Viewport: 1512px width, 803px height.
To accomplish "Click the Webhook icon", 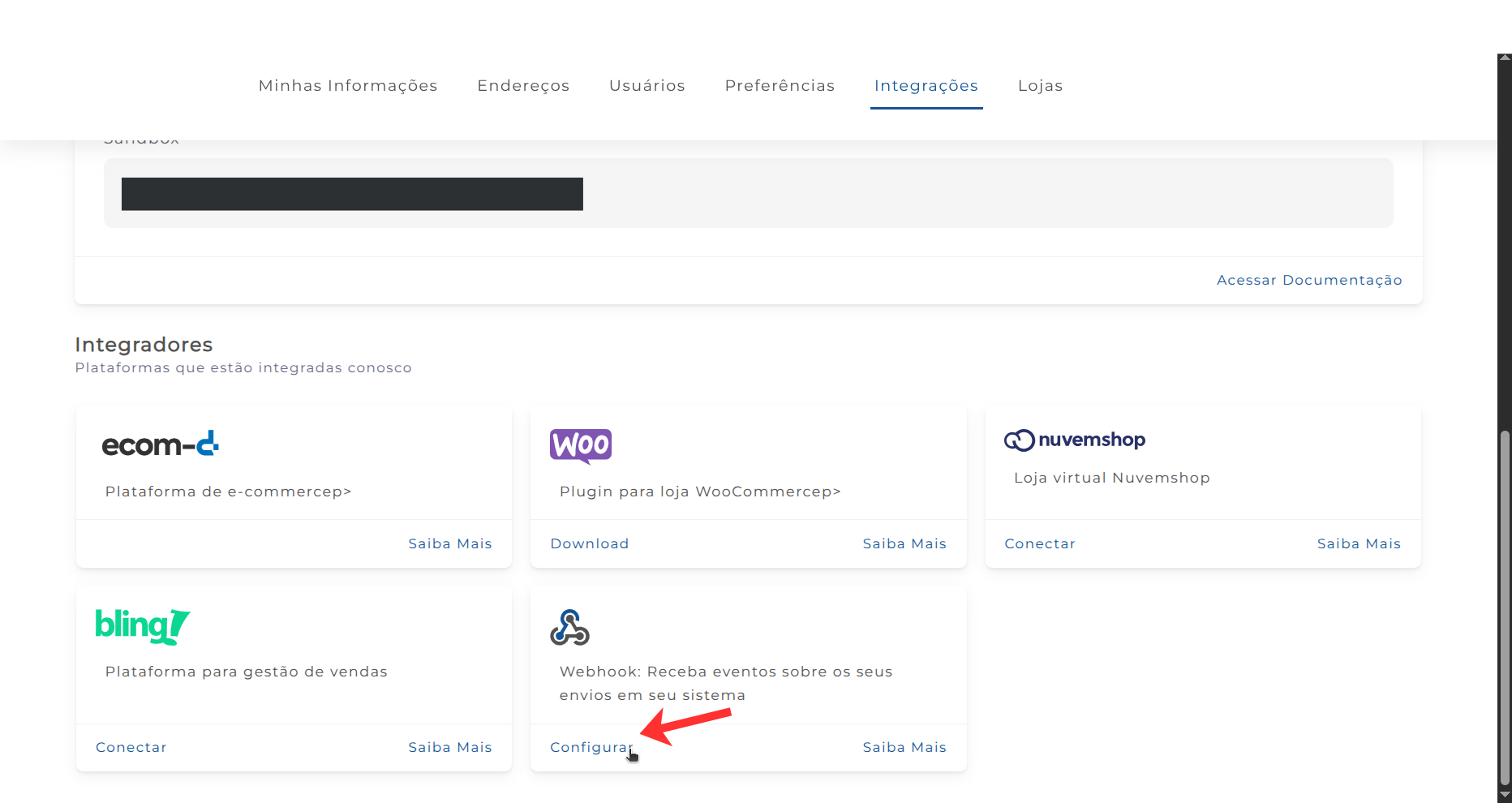I will coord(569,627).
